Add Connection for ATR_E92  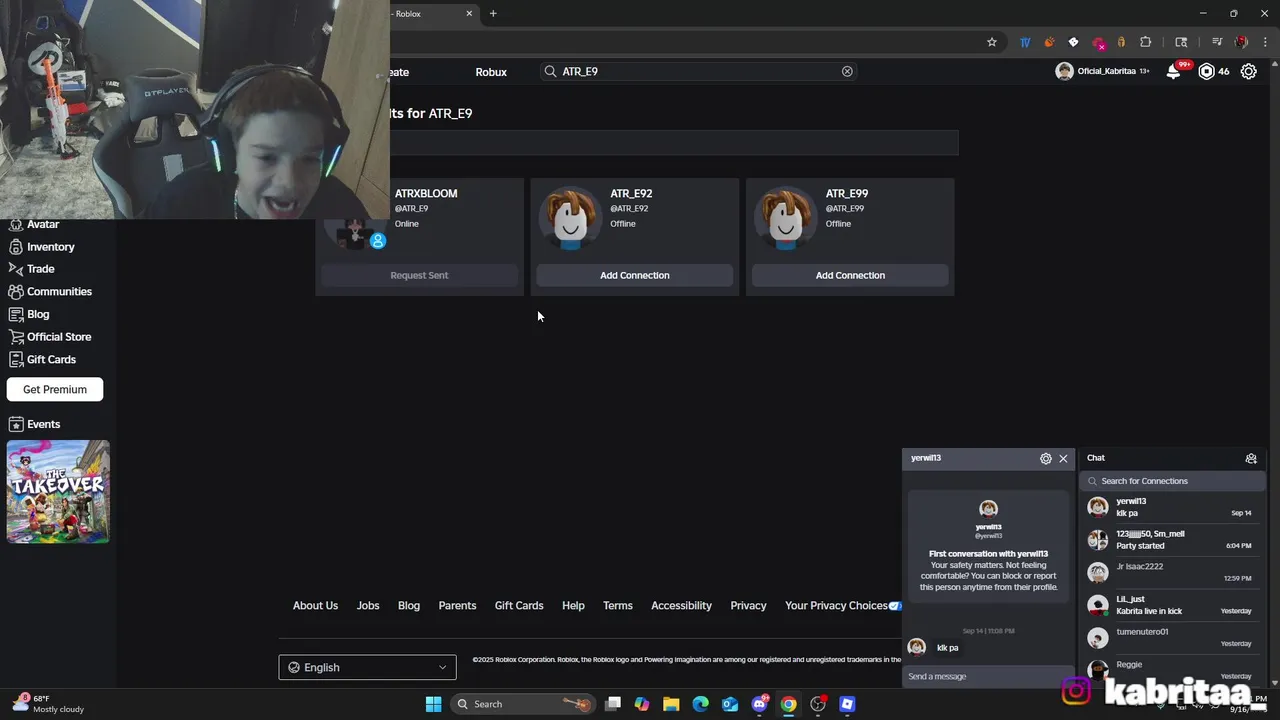coord(635,275)
